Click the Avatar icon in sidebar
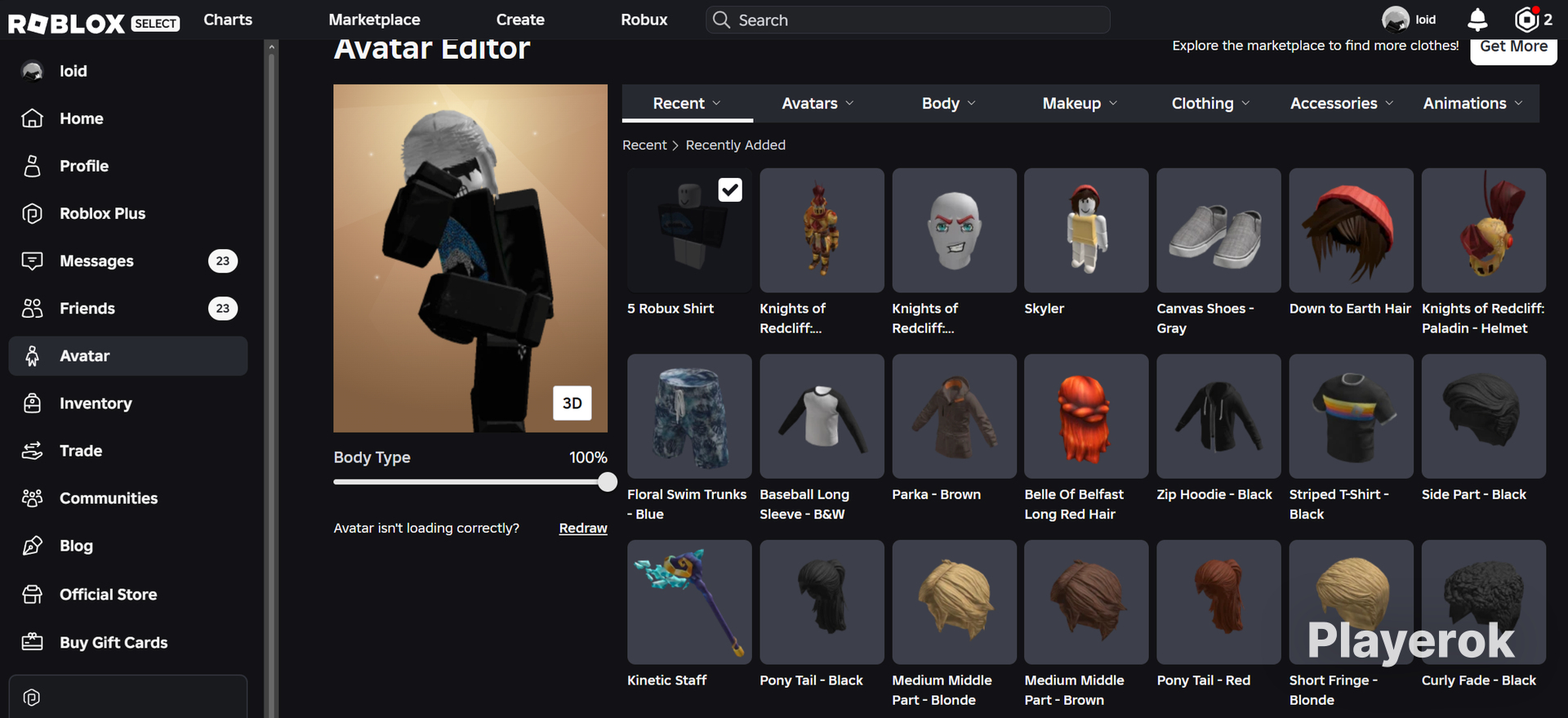 tap(32, 355)
